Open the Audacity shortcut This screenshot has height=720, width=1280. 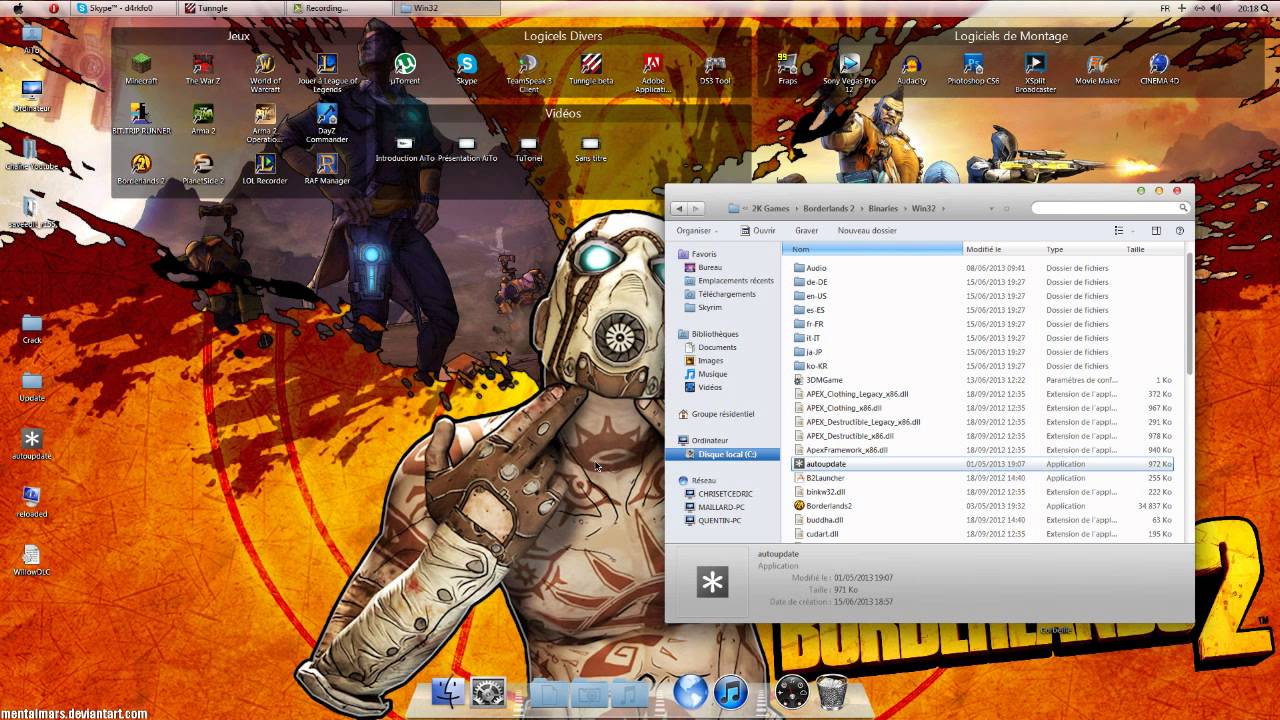pyautogui.click(x=912, y=68)
